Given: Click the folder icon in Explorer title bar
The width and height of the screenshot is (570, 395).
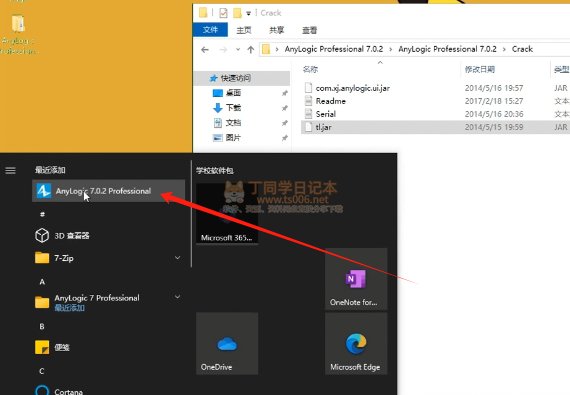Looking at the screenshot, I should (x=204, y=13).
